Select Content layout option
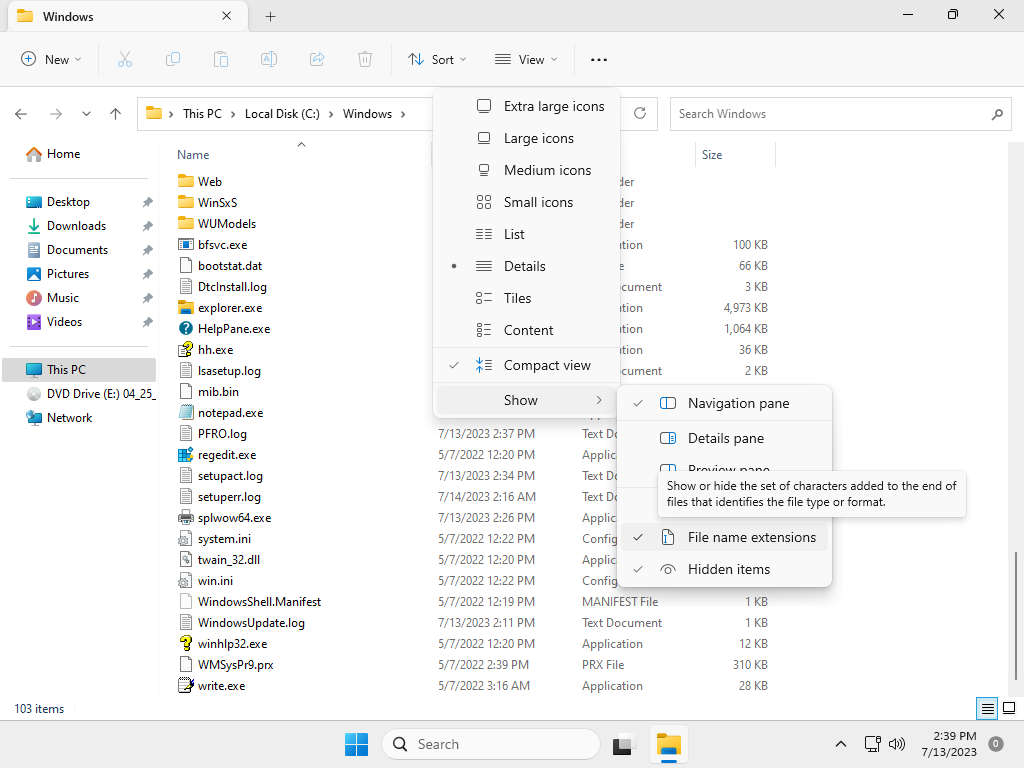The width and height of the screenshot is (1024, 768). [x=526, y=330]
